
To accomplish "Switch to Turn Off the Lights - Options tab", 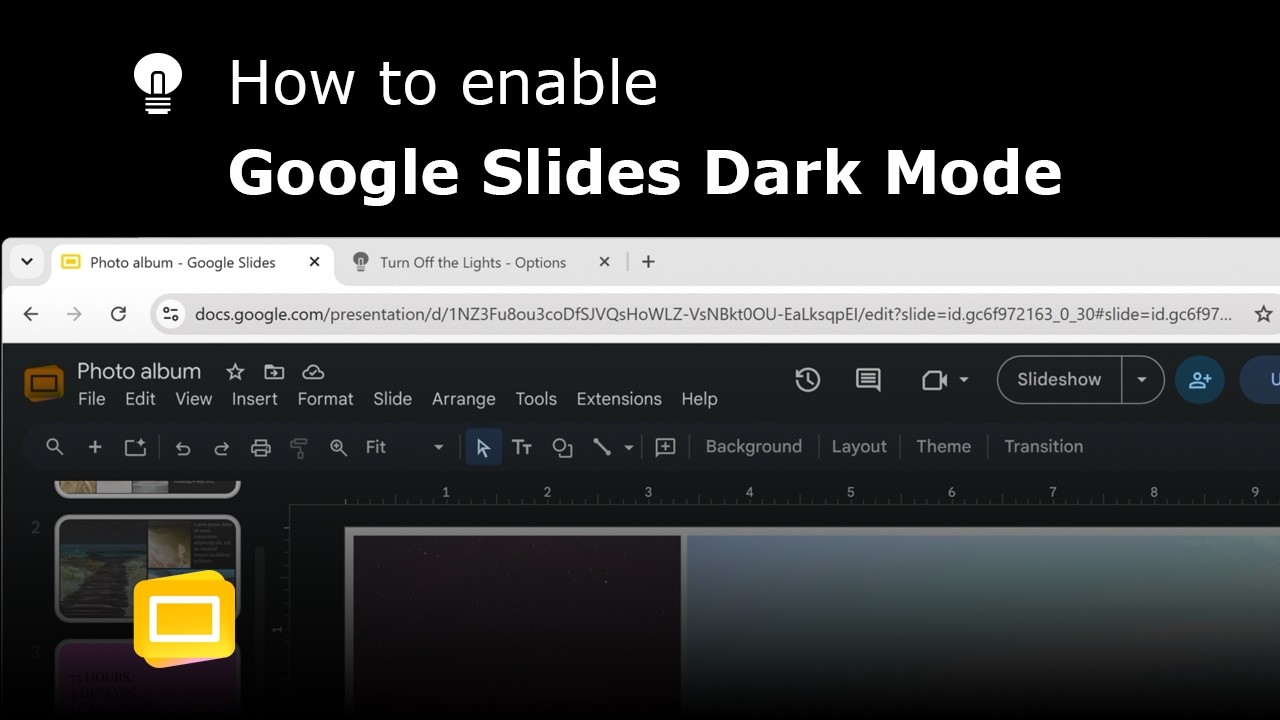I will tap(473, 262).
